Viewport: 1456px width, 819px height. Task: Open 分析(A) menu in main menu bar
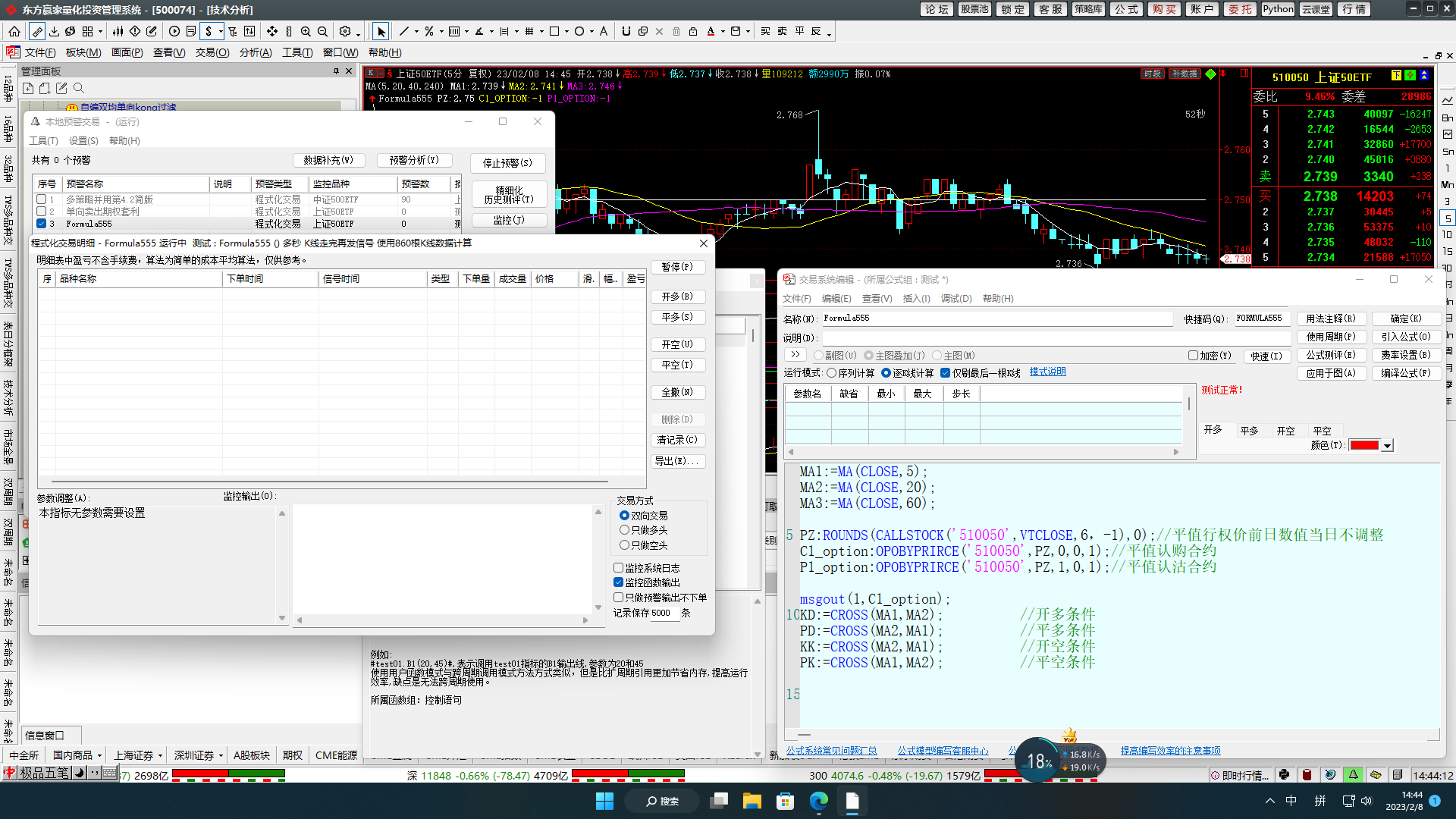click(x=256, y=52)
